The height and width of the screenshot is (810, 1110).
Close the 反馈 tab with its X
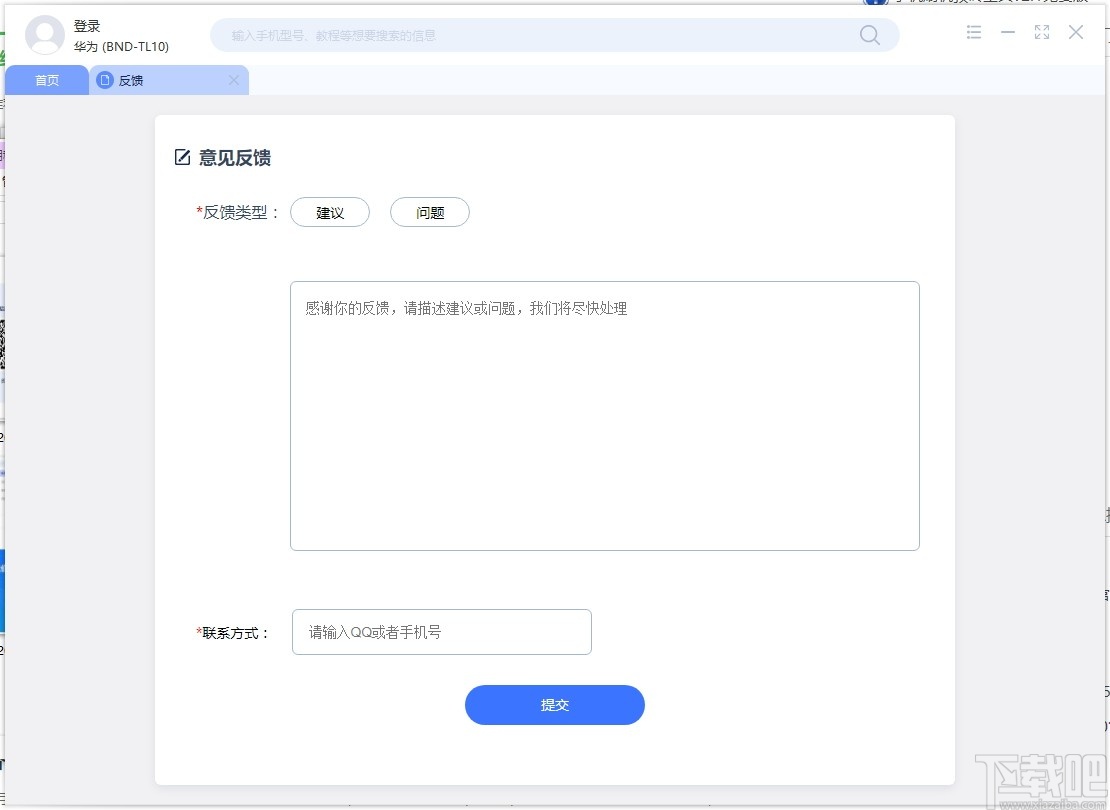[x=234, y=80]
